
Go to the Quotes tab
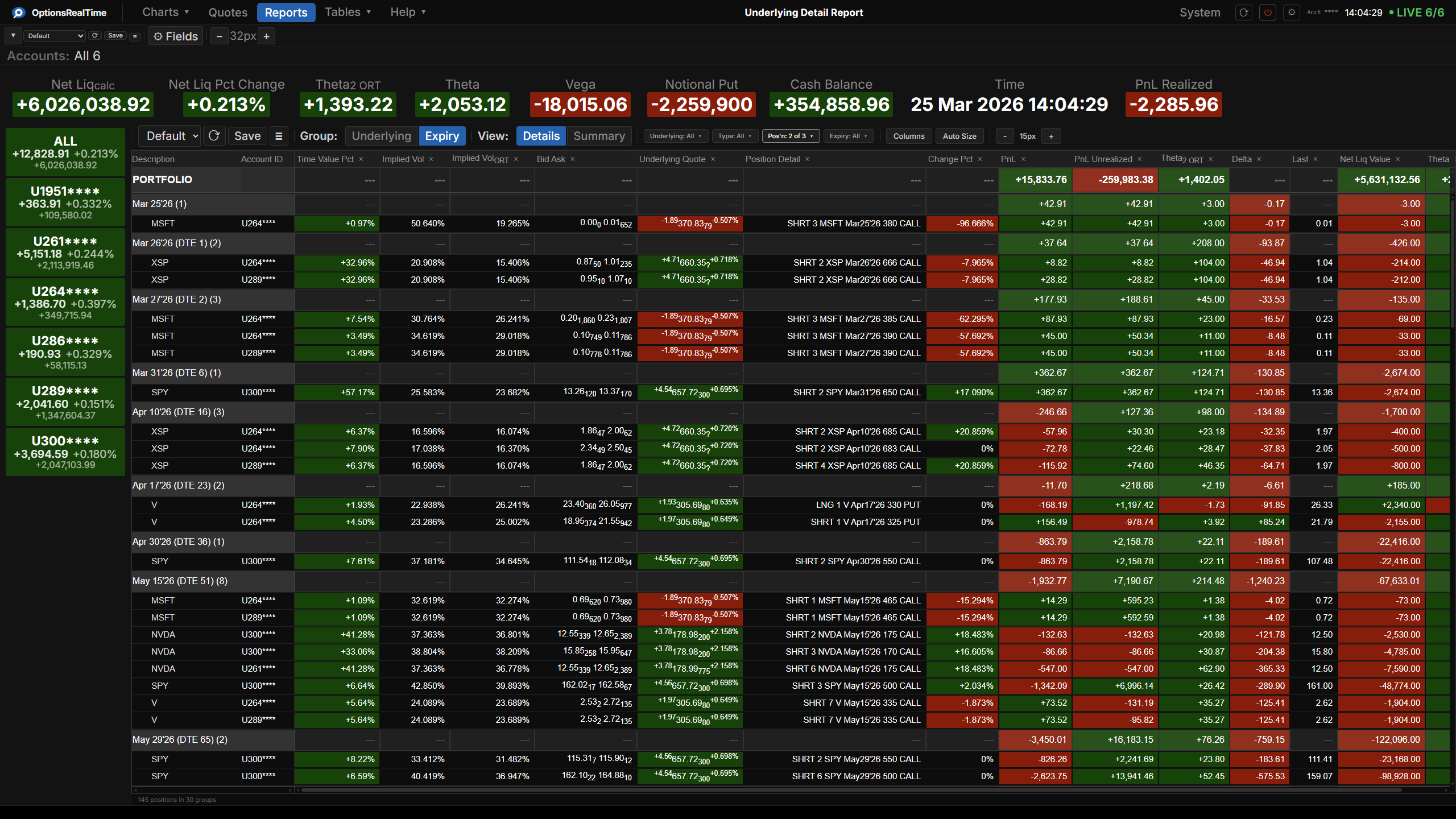227,13
